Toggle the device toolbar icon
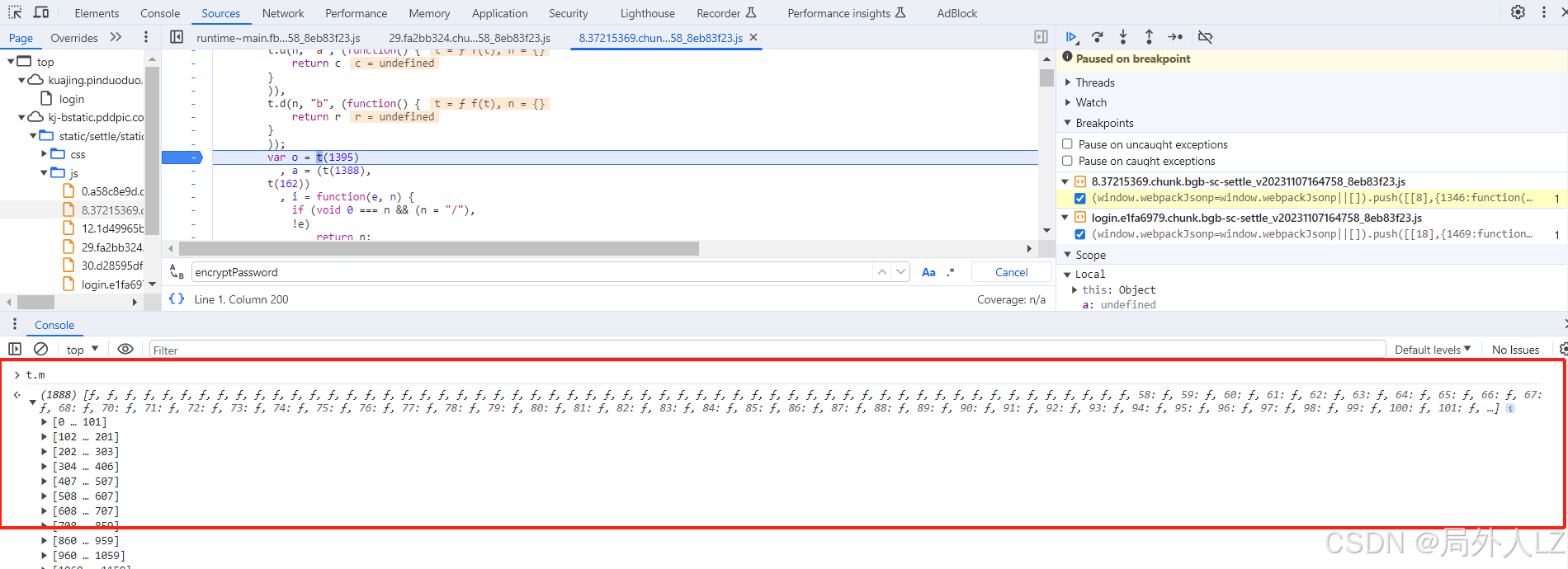 (x=41, y=12)
